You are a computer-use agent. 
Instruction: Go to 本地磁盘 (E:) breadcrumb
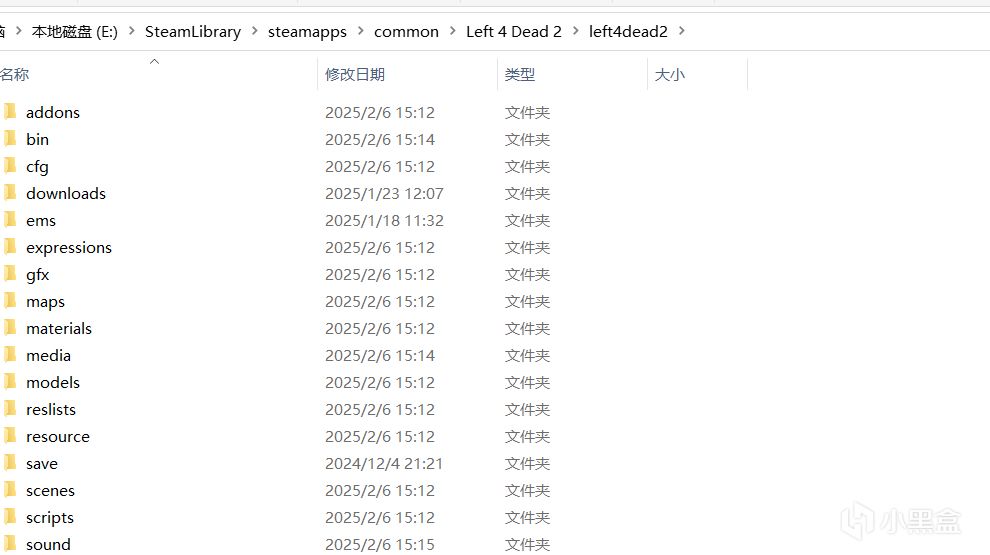(x=75, y=32)
